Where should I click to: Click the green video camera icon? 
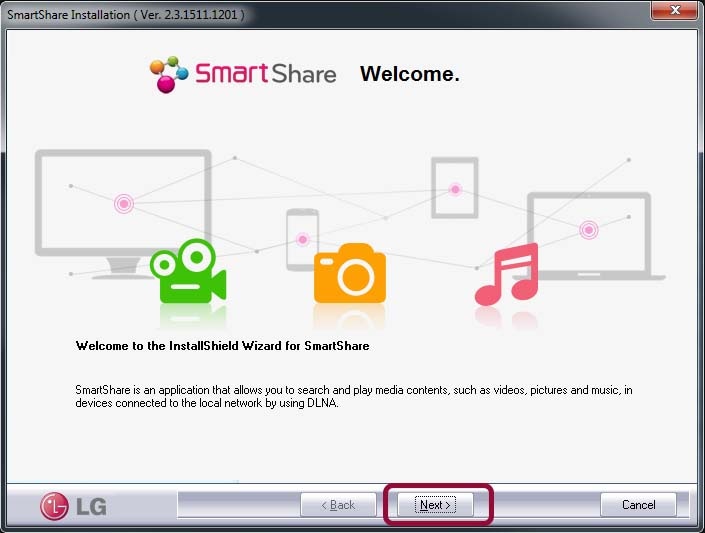tap(188, 271)
